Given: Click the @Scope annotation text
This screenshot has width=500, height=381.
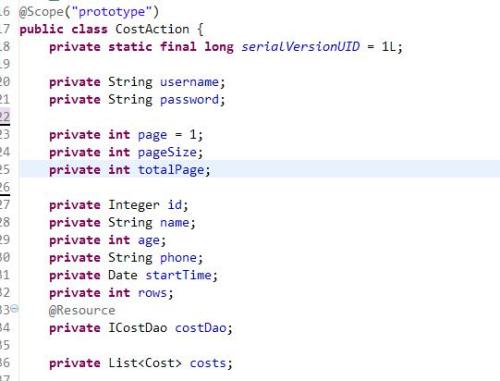Looking at the screenshot, I should tap(41, 12).
